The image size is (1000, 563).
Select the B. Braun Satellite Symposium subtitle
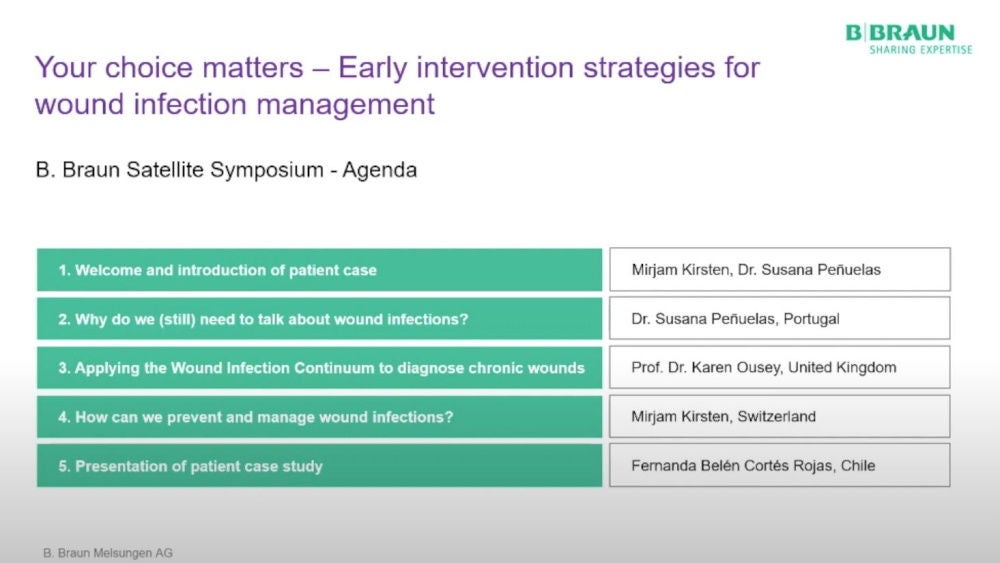pyautogui.click(x=226, y=170)
